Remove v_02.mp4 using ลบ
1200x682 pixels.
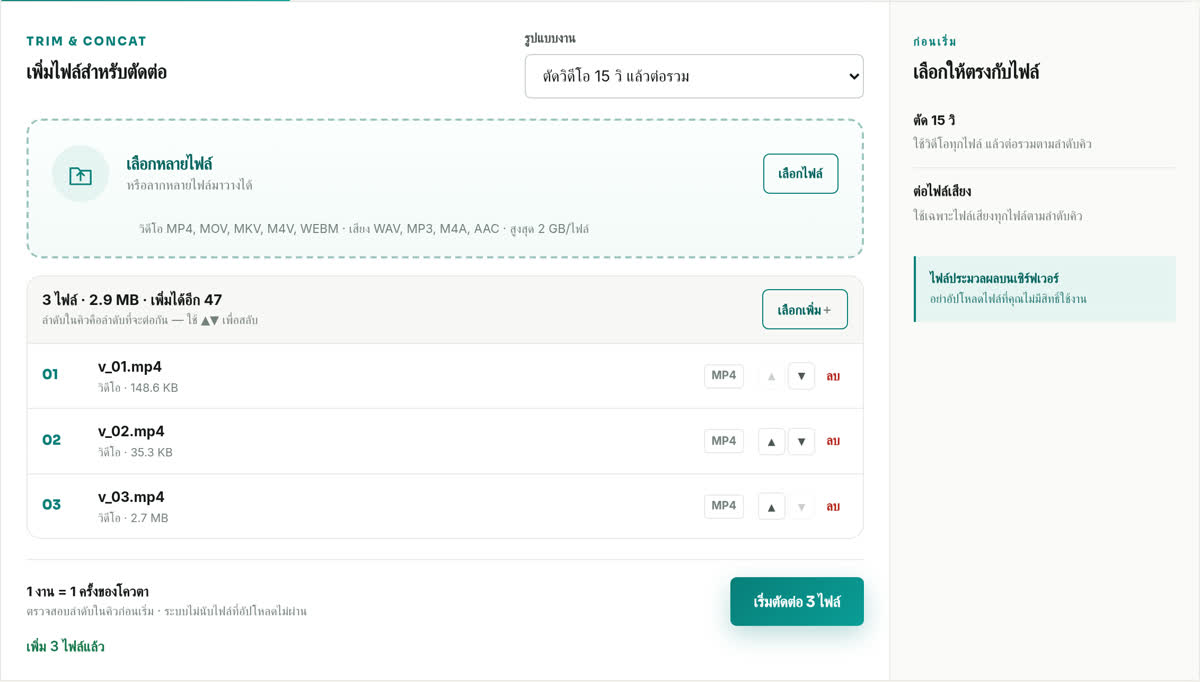(833, 441)
